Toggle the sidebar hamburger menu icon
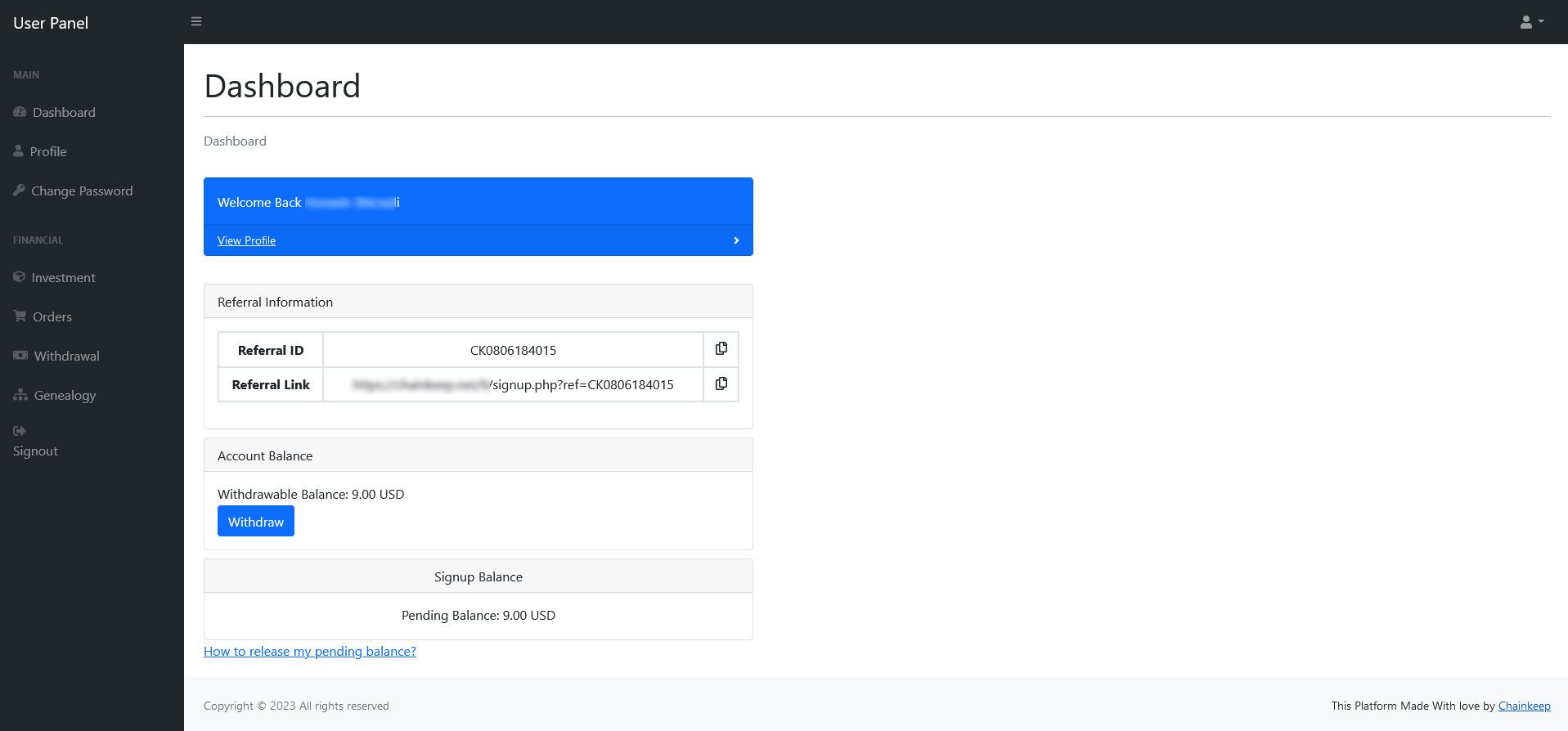The height and width of the screenshot is (731, 1568). point(196,21)
